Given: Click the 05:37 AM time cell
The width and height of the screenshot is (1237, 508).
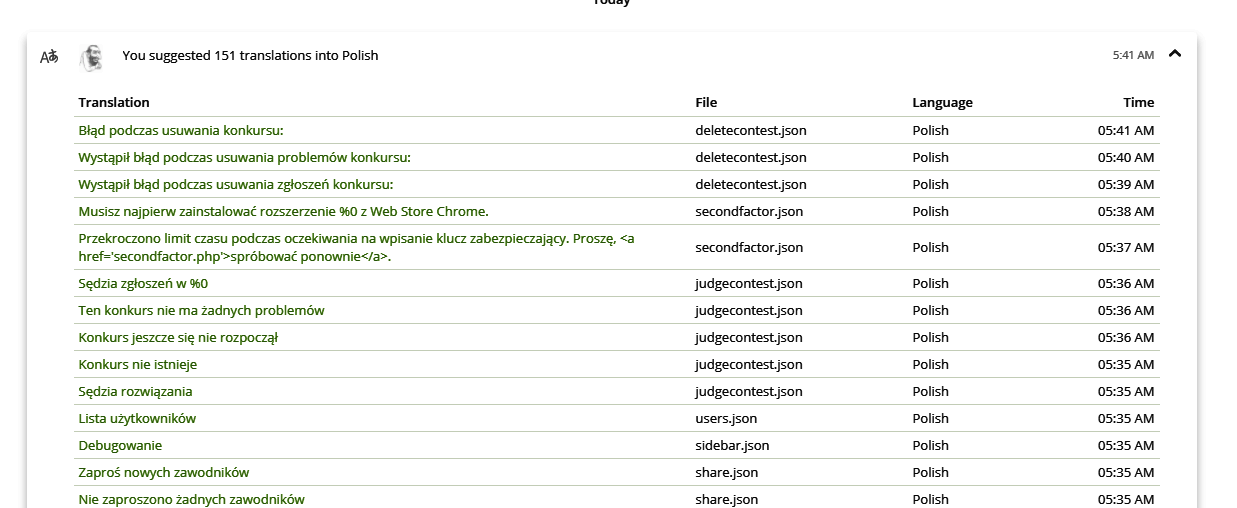Looking at the screenshot, I should 1126,247.
